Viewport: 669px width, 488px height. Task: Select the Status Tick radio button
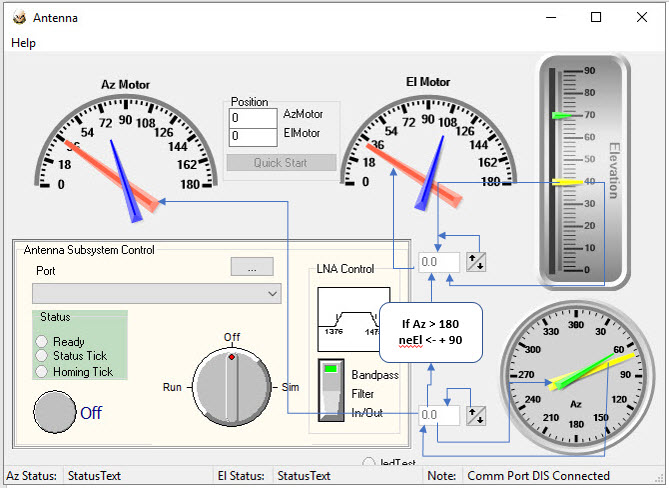point(43,356)
